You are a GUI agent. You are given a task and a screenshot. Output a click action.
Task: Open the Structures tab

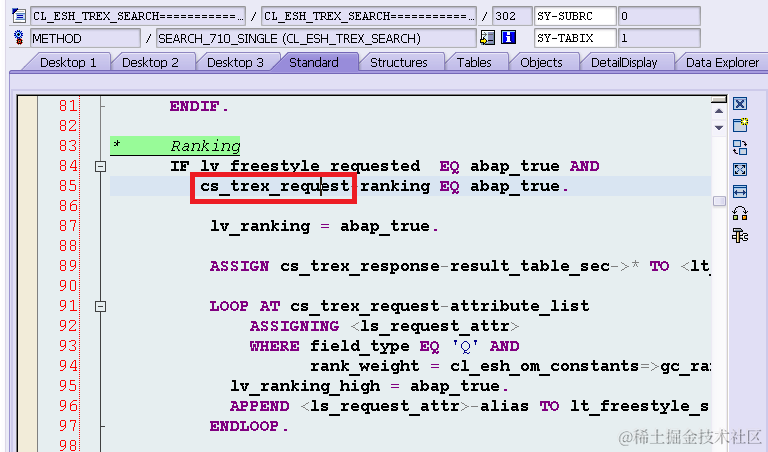399,63
